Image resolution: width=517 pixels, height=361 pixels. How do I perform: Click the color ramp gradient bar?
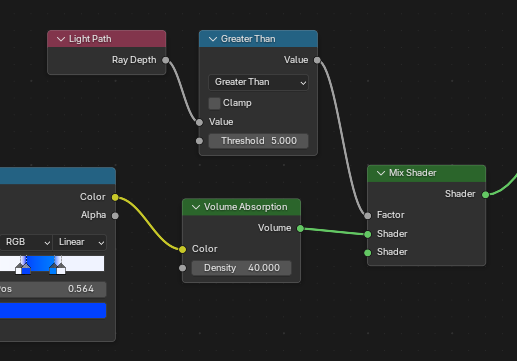click(x=52, y=263)
